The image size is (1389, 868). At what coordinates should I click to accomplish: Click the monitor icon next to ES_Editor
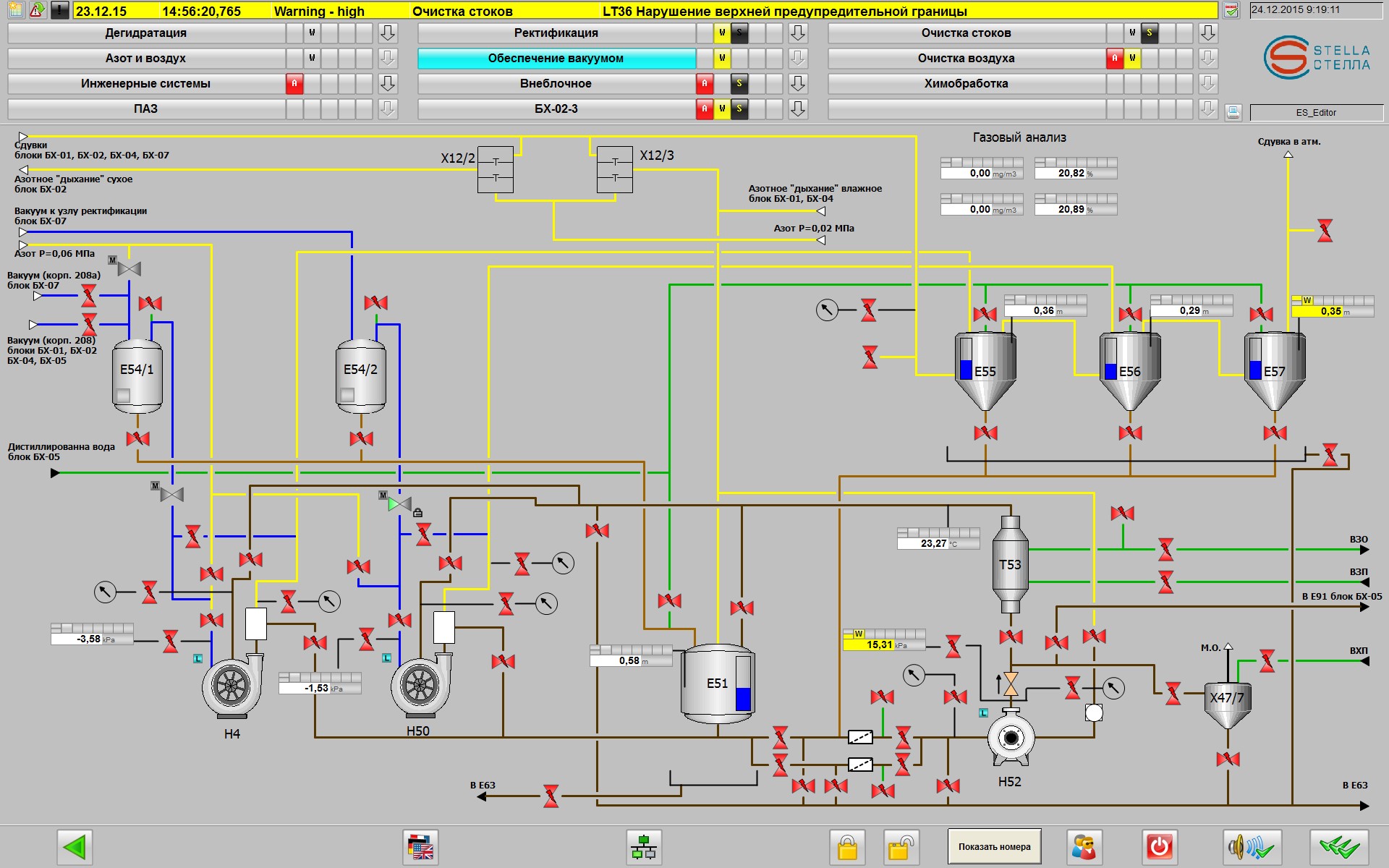coord(1233,112)
